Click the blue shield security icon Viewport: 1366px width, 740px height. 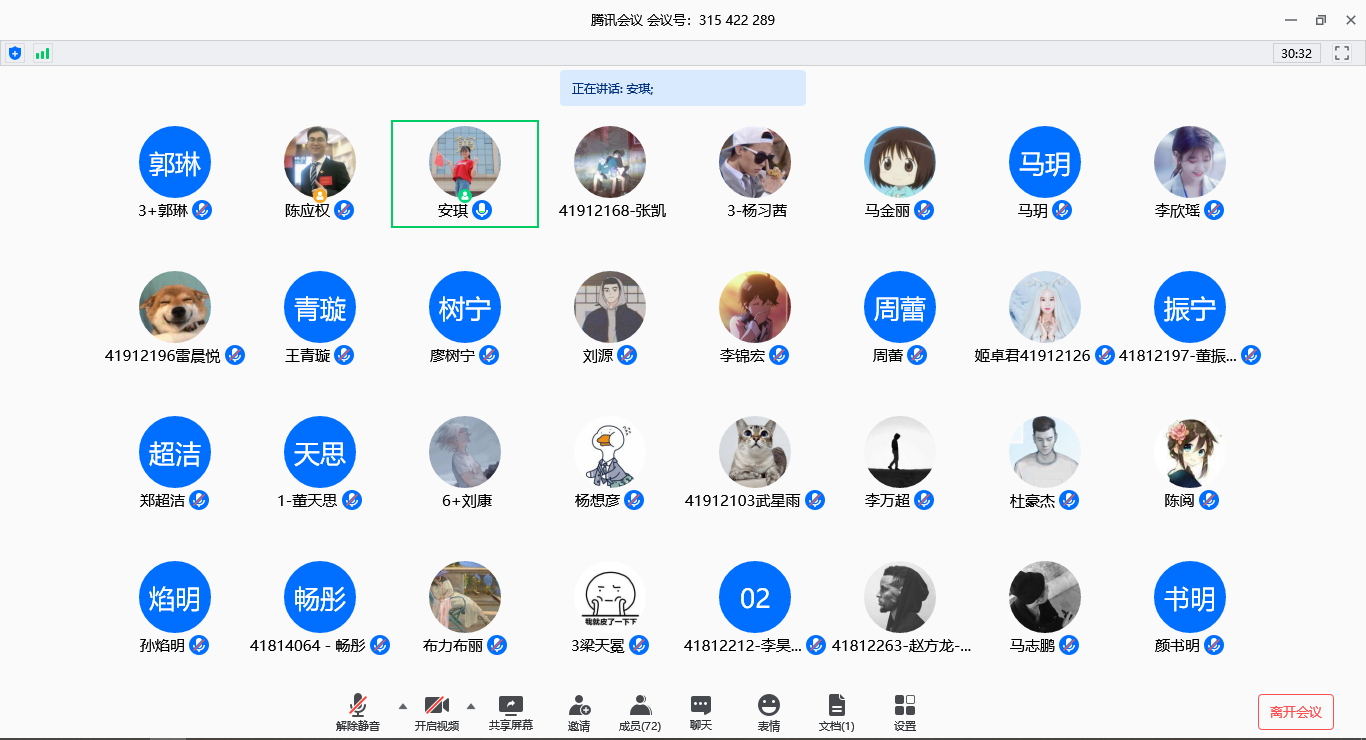pos(15,53)
